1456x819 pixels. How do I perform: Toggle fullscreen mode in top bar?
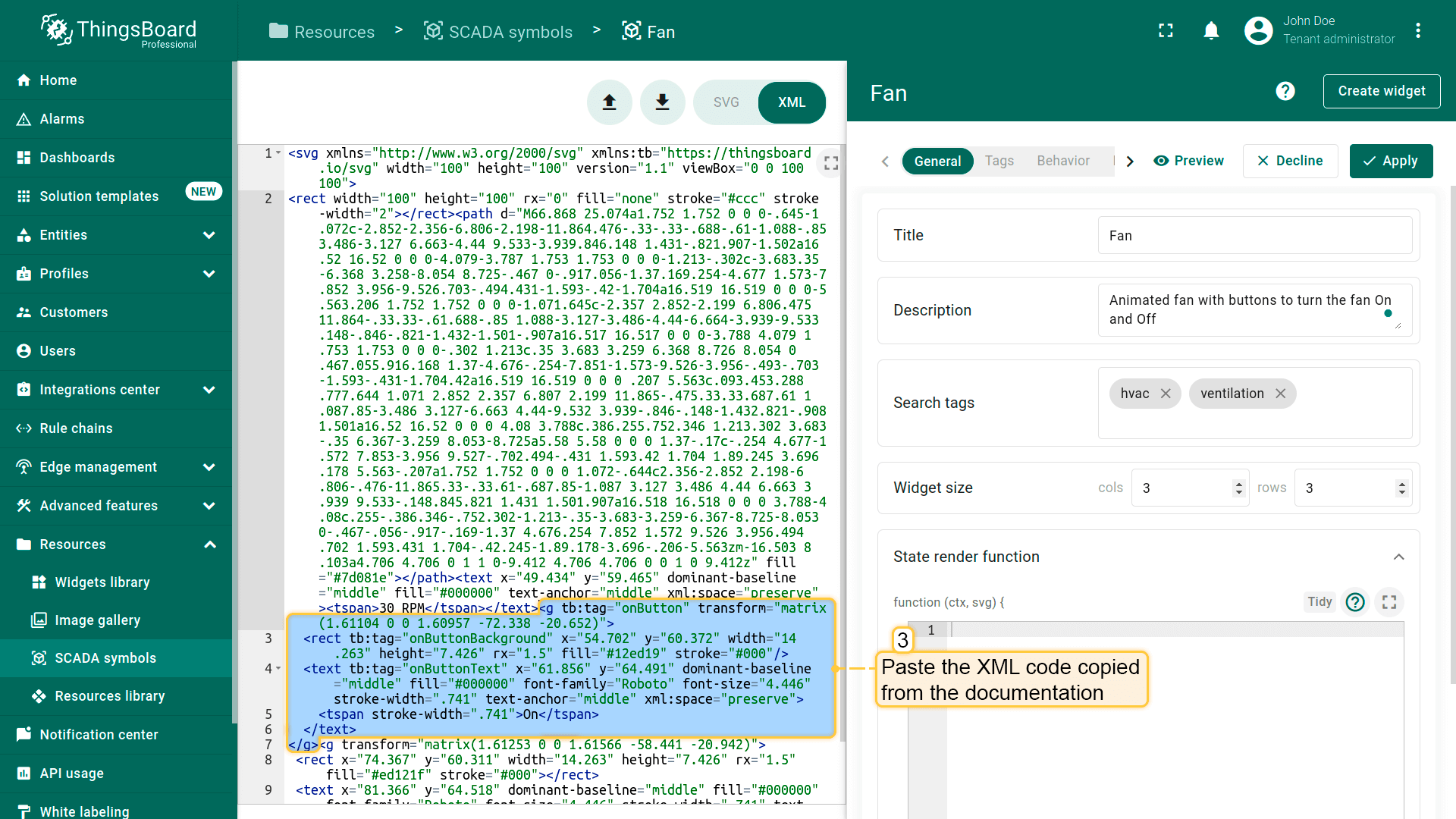(x=1166, y=30)
